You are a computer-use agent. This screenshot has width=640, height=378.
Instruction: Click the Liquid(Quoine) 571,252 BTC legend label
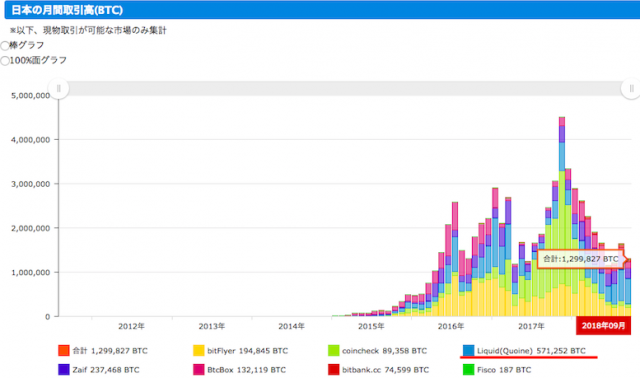click(531, 351)
